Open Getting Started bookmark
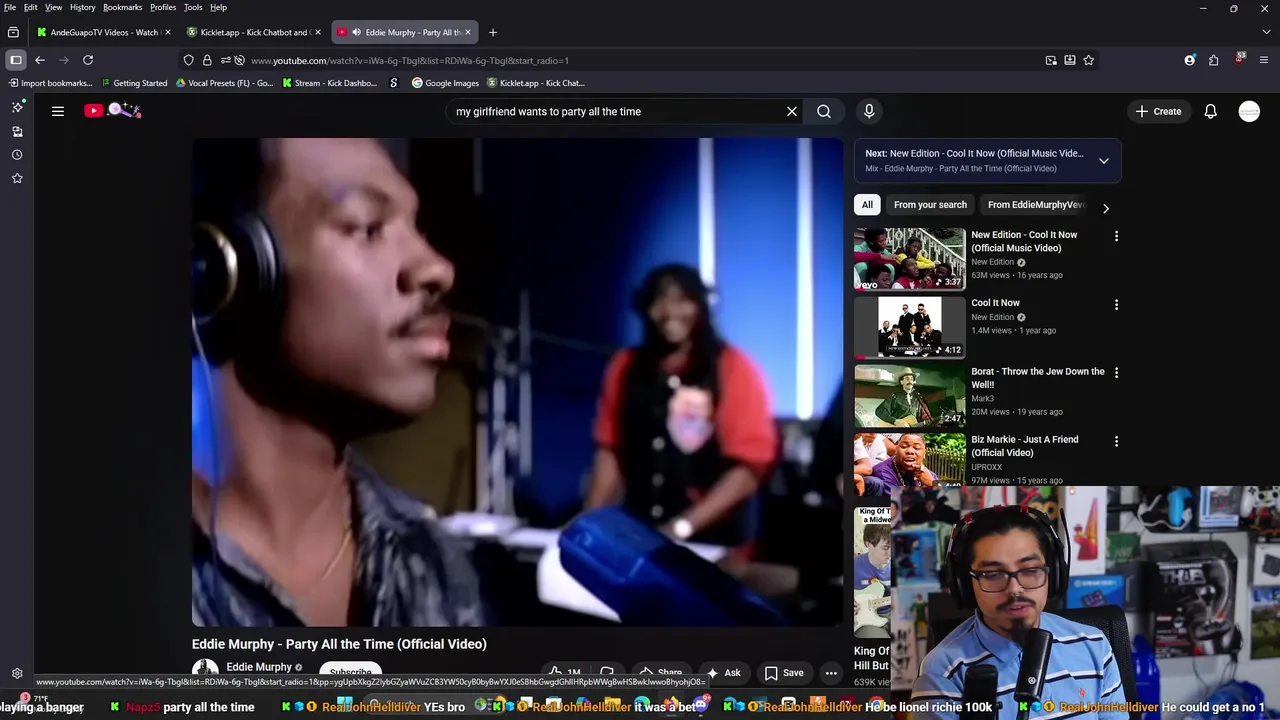 [x=133, y=83]
